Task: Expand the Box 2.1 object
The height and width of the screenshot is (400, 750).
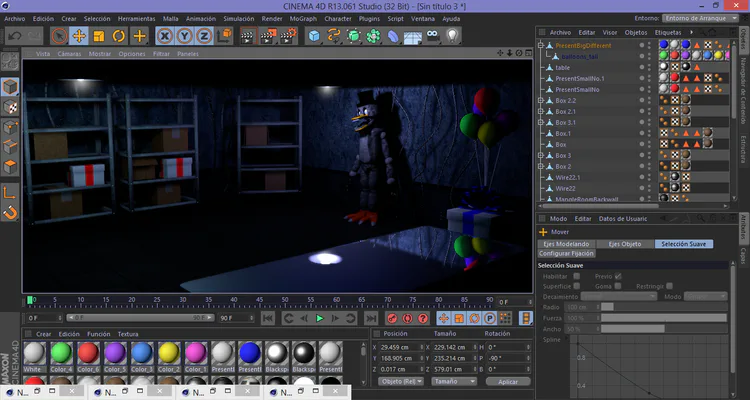Action: pos(541,111)
